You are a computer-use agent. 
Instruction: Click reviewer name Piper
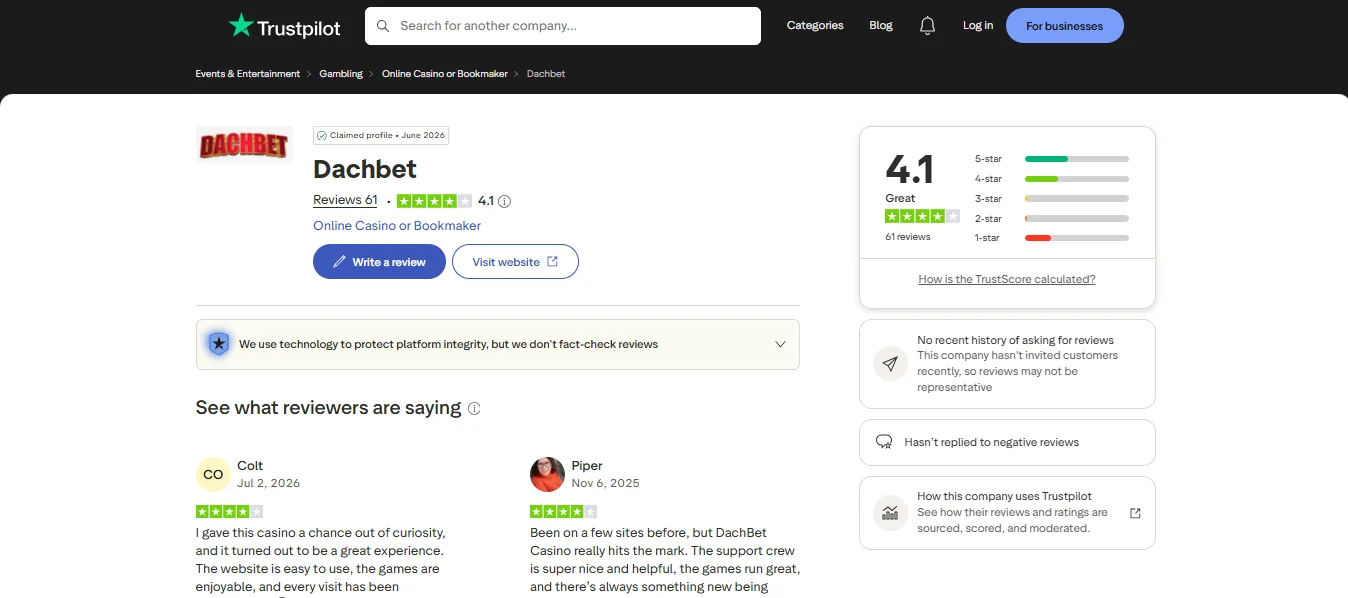(587, 466)
